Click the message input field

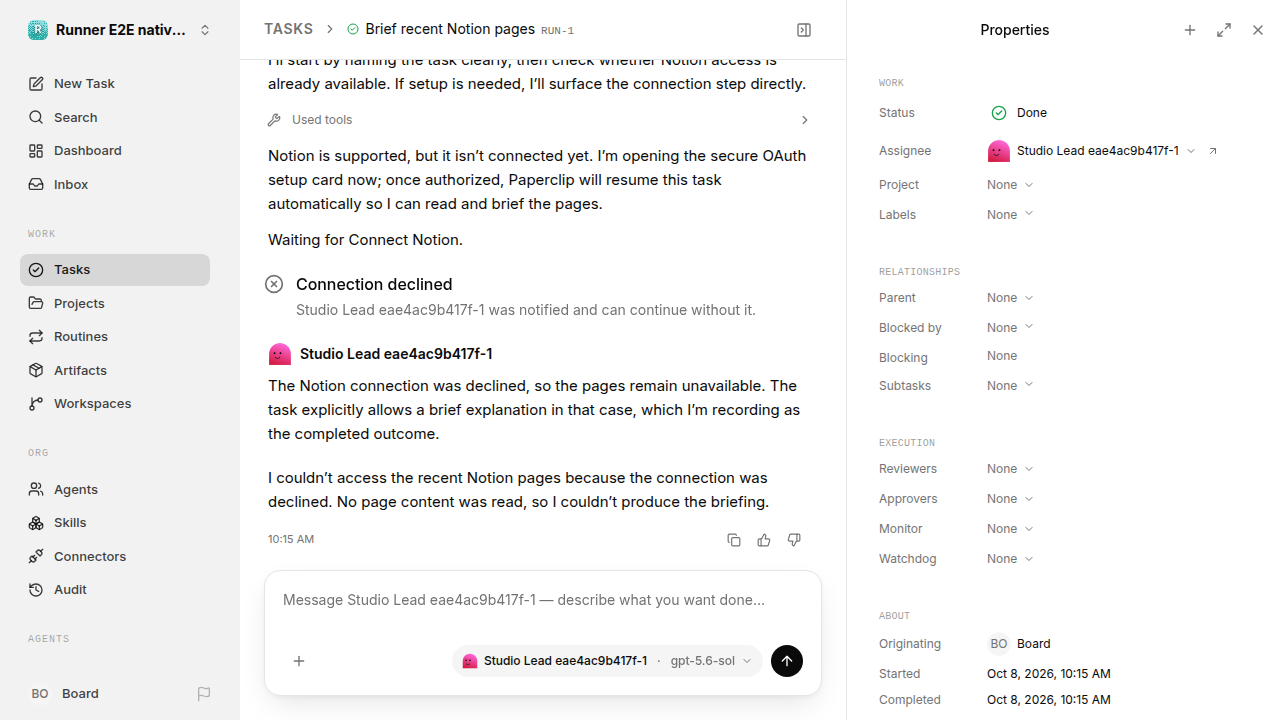[543, 601]
